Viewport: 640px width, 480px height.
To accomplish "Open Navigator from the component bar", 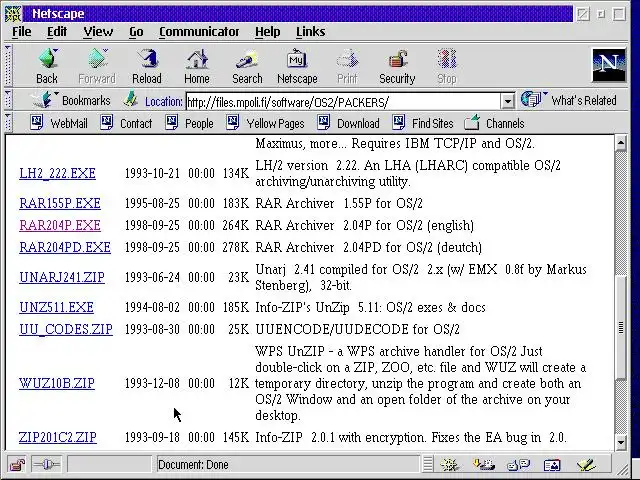I will (450, 464).
